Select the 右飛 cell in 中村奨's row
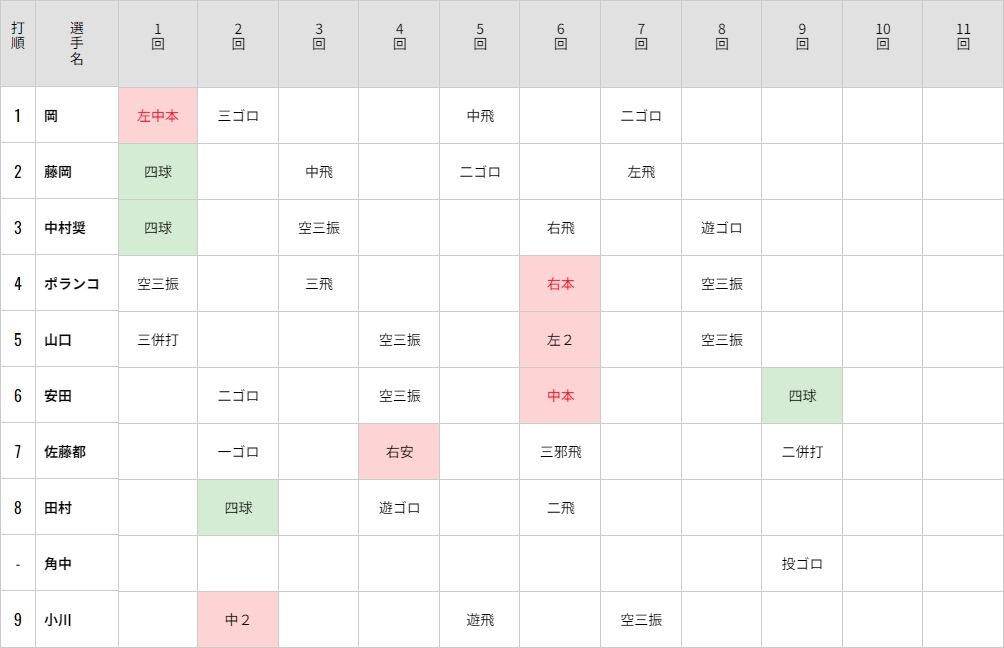Screen dimensions: 1004x648 coord(561,228)
